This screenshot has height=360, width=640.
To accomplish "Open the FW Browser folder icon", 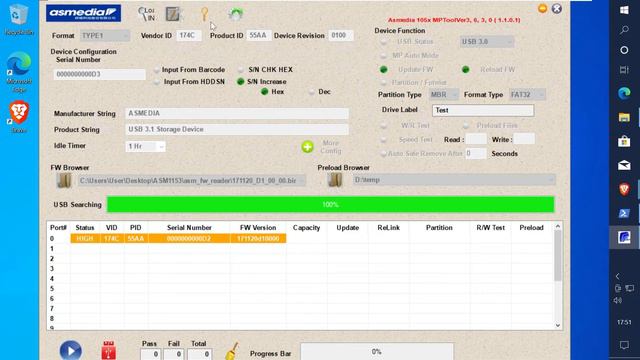I will coord(64,180).
